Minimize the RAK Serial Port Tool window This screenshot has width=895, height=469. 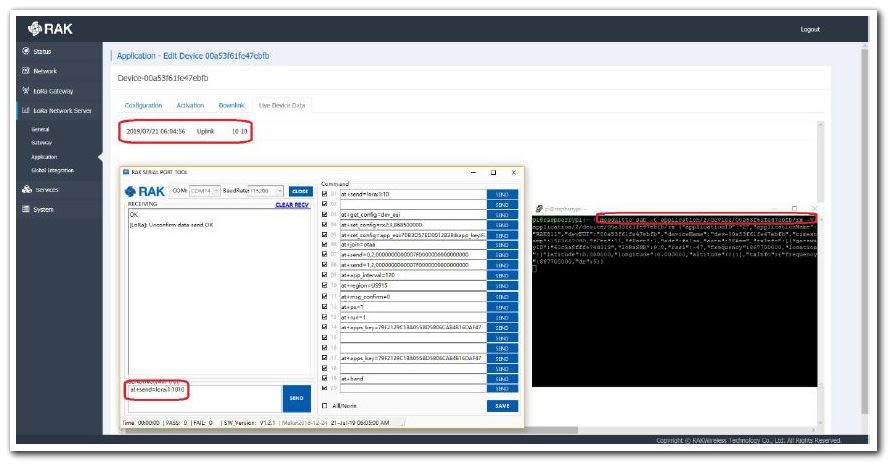(x=474, y=172)
